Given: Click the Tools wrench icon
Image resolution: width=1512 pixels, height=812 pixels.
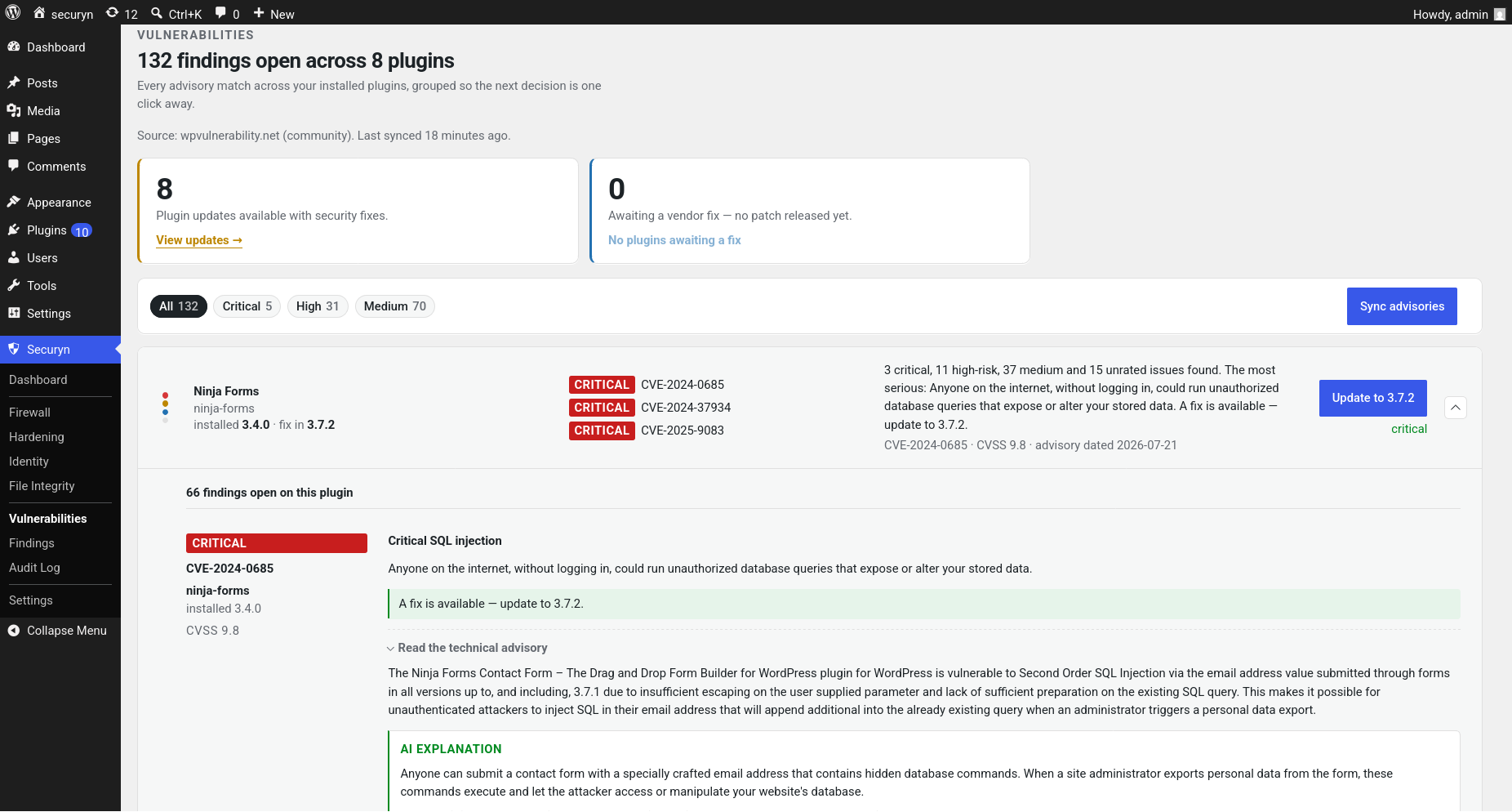Looking at the screenshot, I should [x=14, y=285].
